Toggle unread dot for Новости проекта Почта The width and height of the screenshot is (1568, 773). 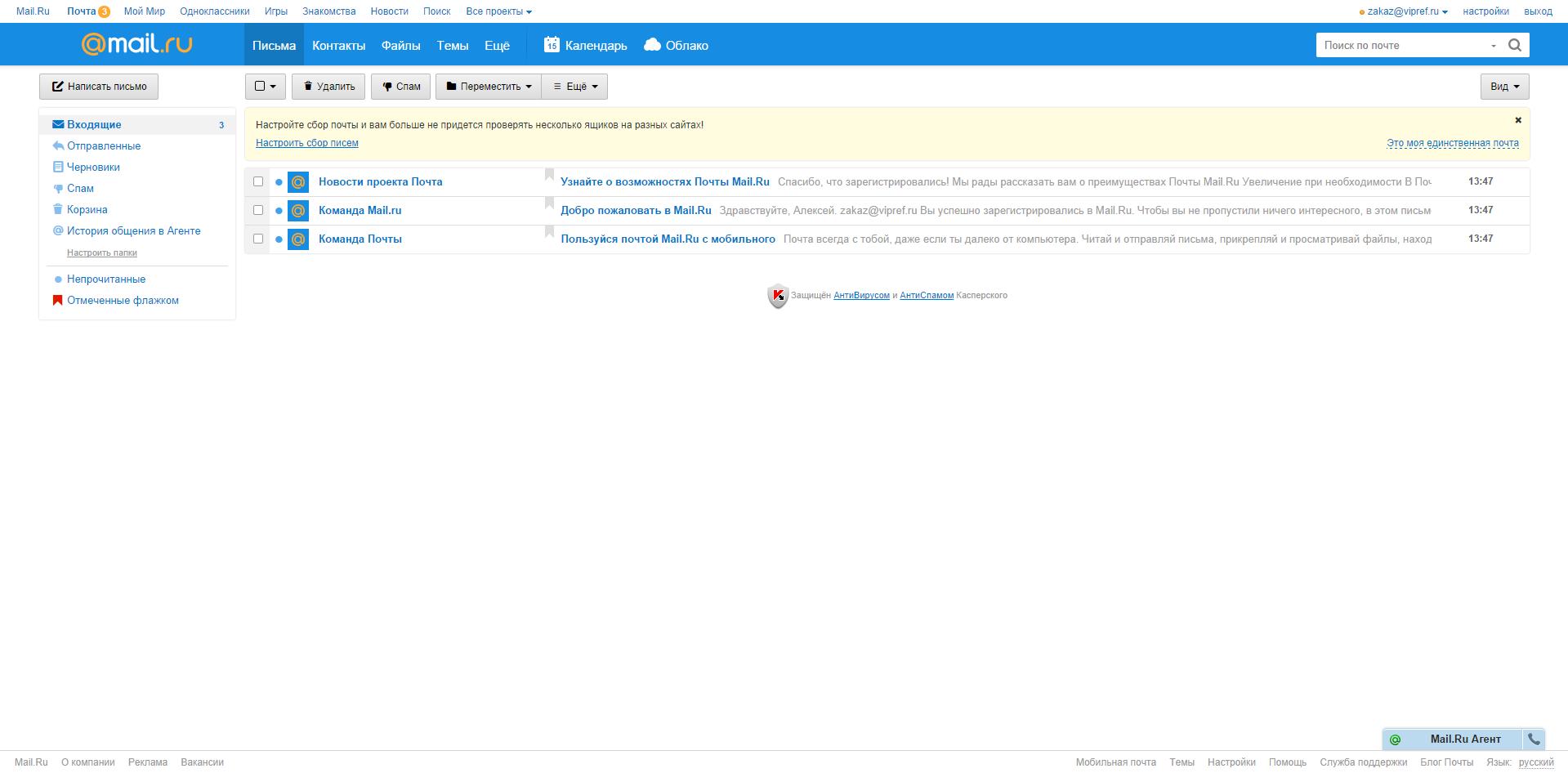(279, 182)
